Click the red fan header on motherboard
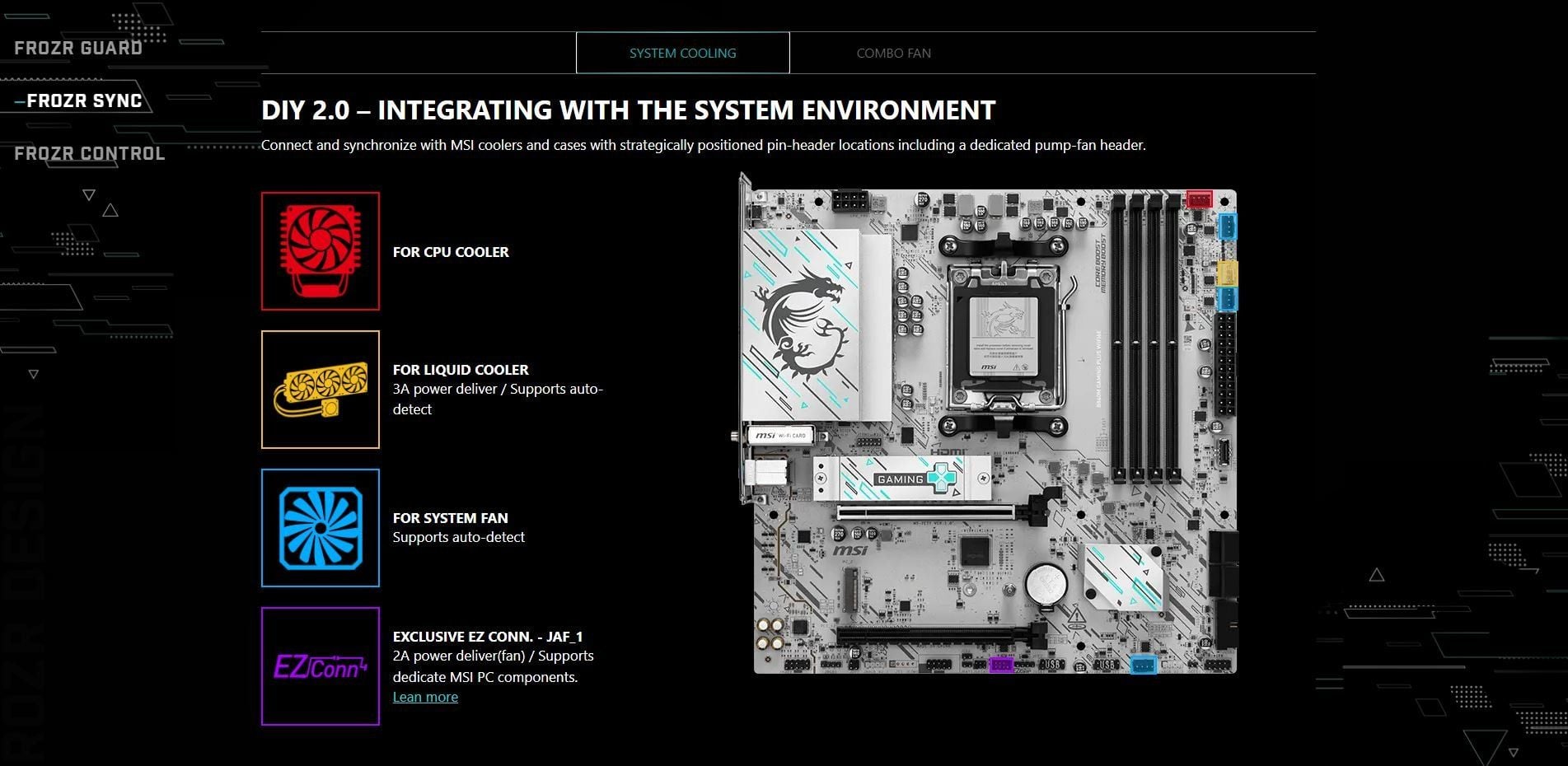1568x766 pixels. tap(1199, 199)
